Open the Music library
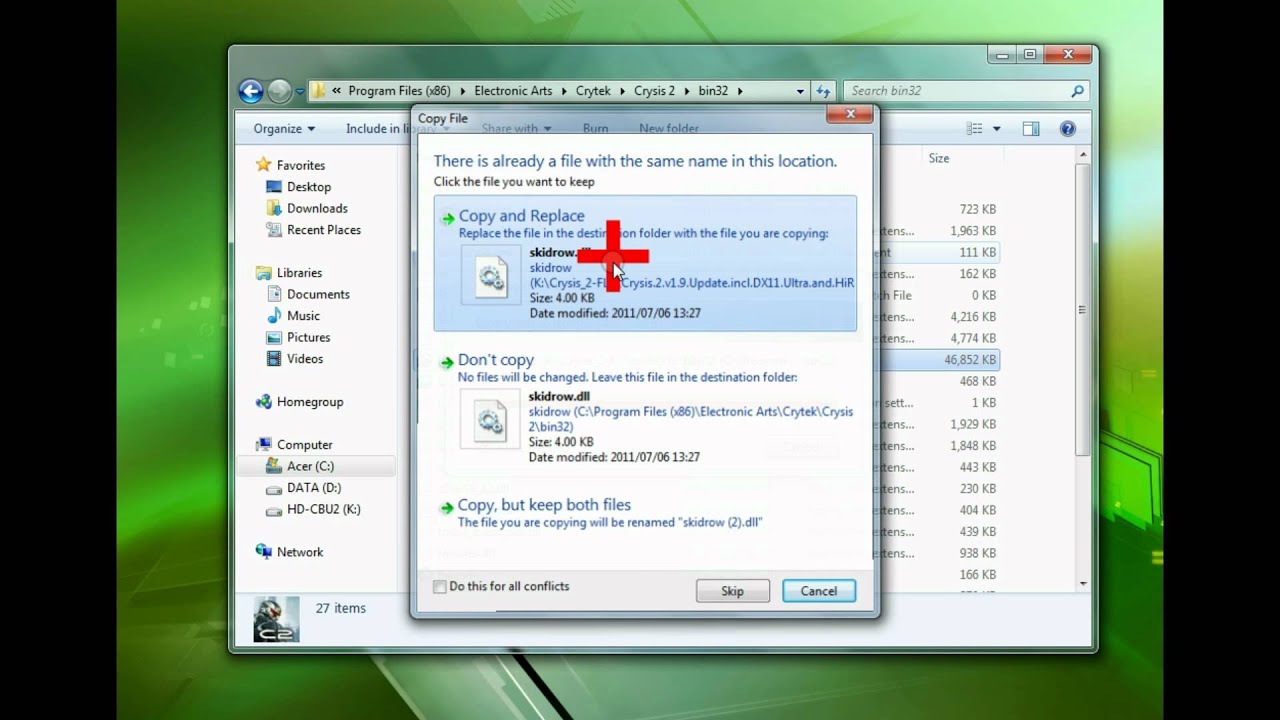The width and height of the screenshot is (1280, 720). pos(303,316)
